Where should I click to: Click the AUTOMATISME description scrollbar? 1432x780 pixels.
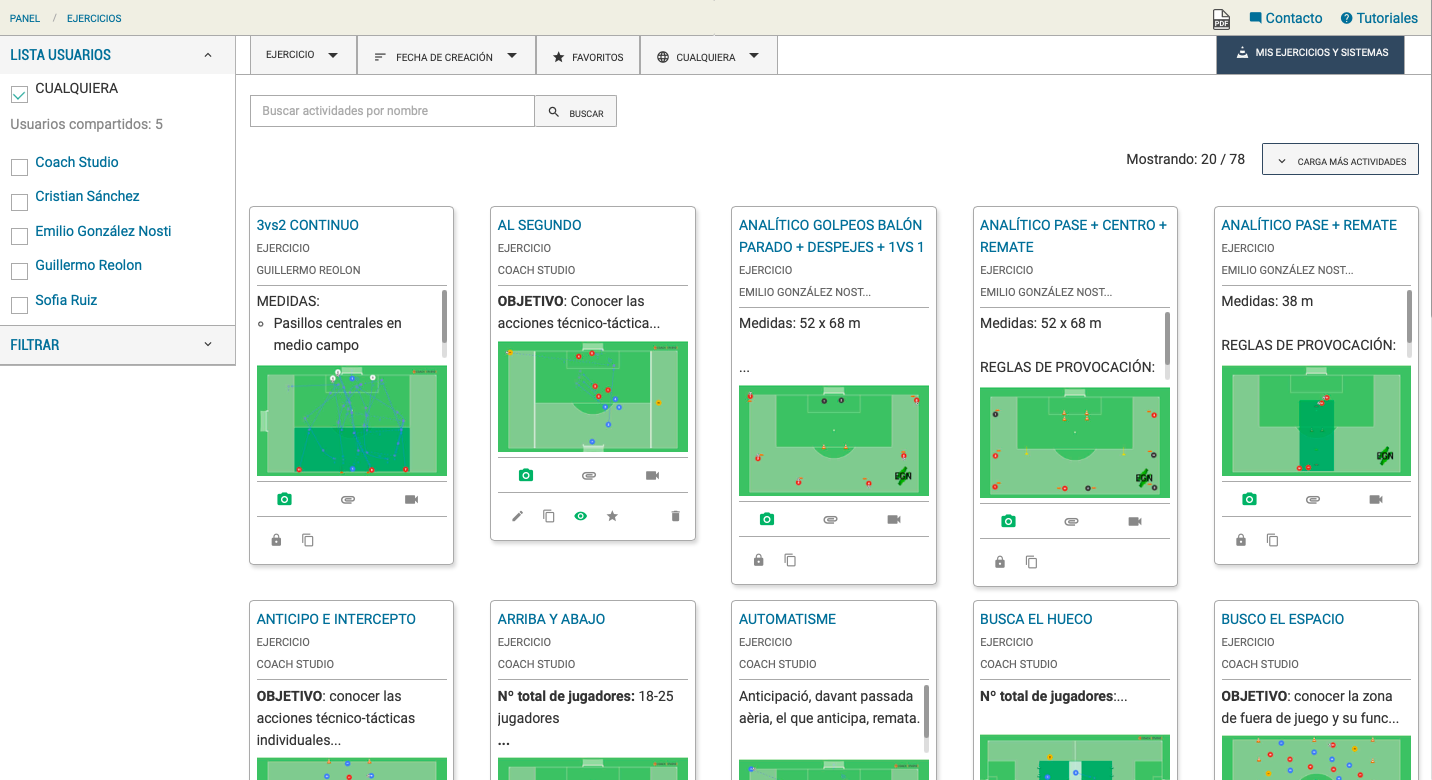coord(926,710)
